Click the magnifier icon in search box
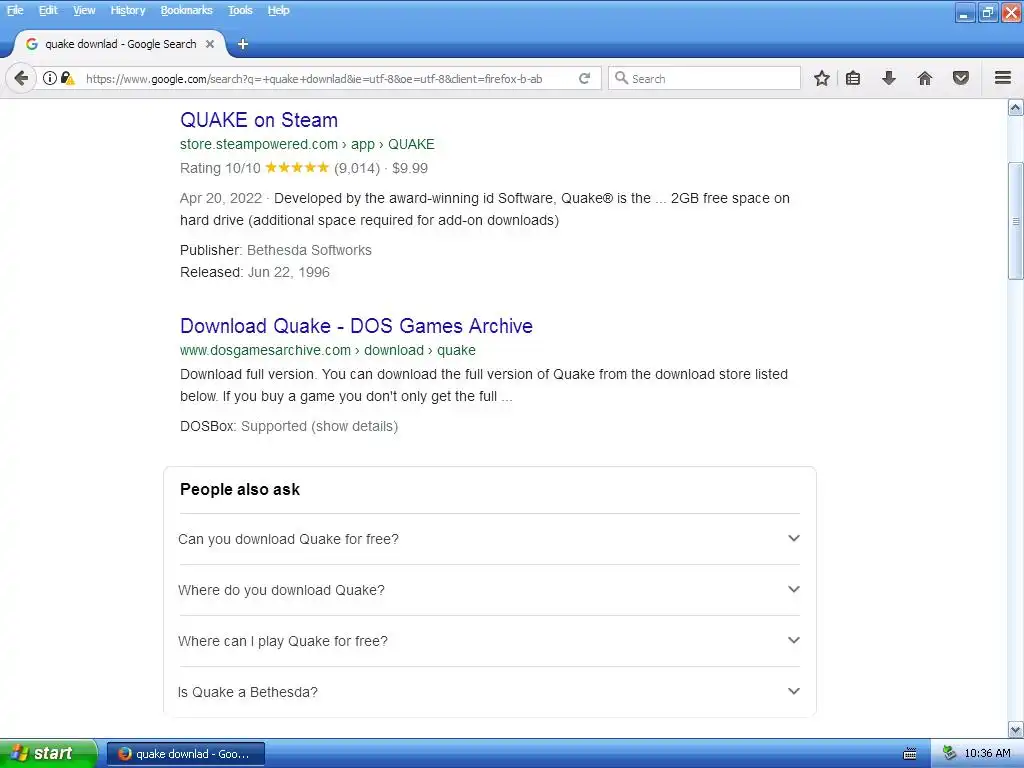Image resolution: width=1024 pixels, height=768 pixels. [621, 78]
